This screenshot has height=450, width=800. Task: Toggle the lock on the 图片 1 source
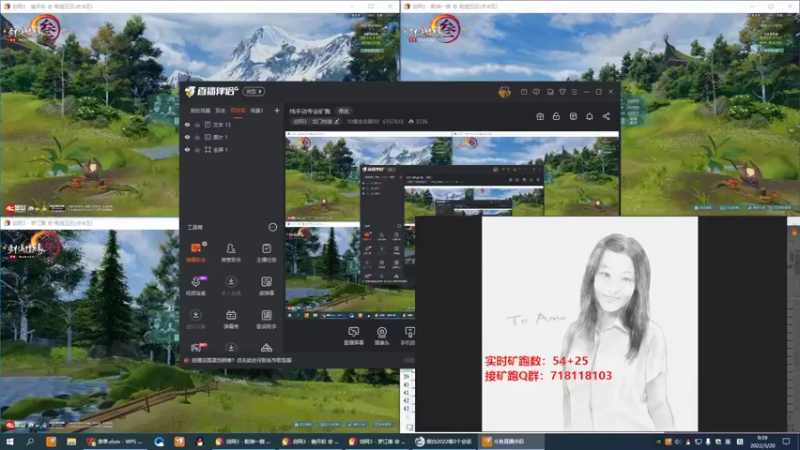pyautogui.click(x=197, y=137)
